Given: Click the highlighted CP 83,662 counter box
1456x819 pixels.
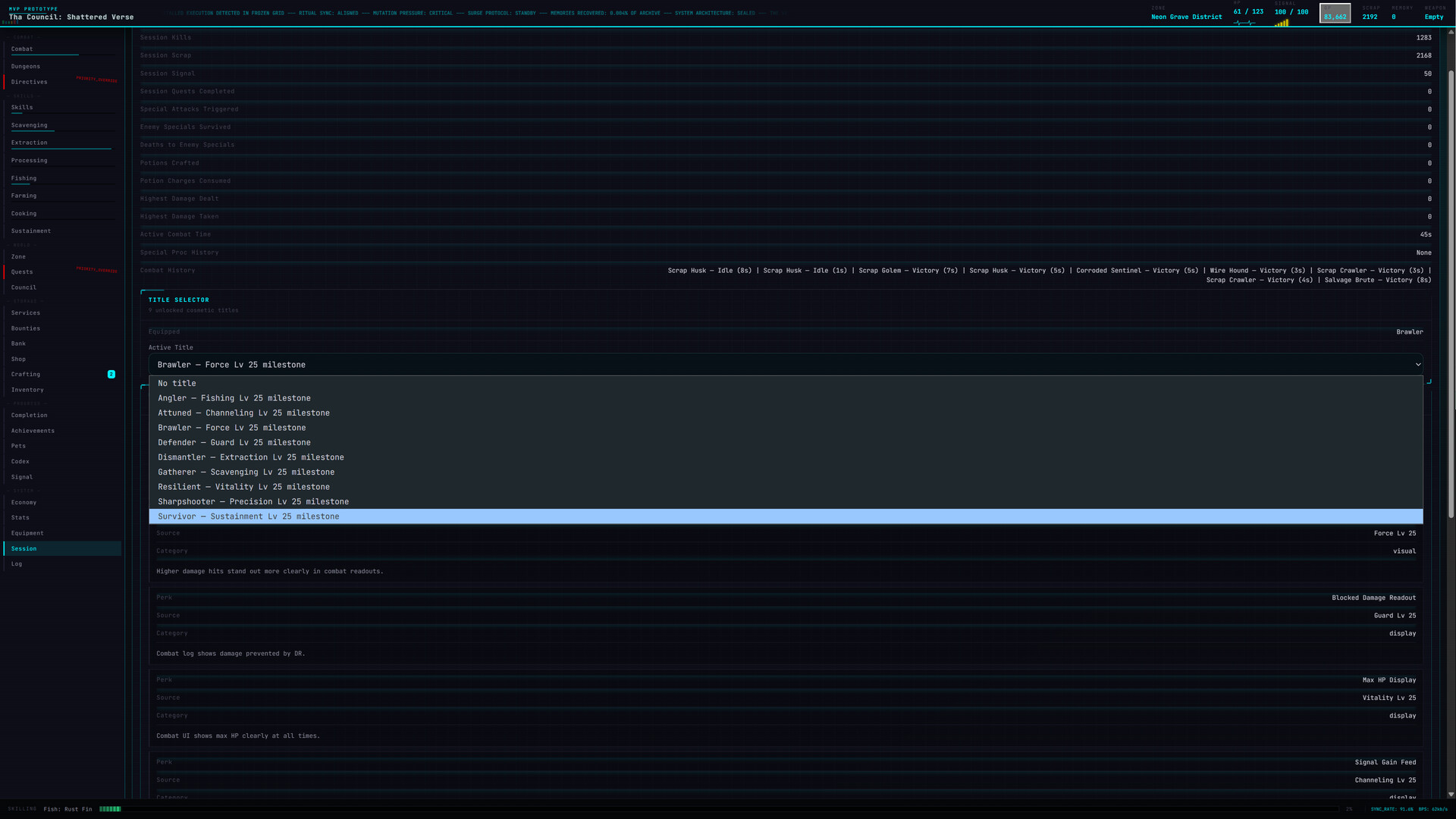Looking at the screenshot, I should coord(1335,14).
